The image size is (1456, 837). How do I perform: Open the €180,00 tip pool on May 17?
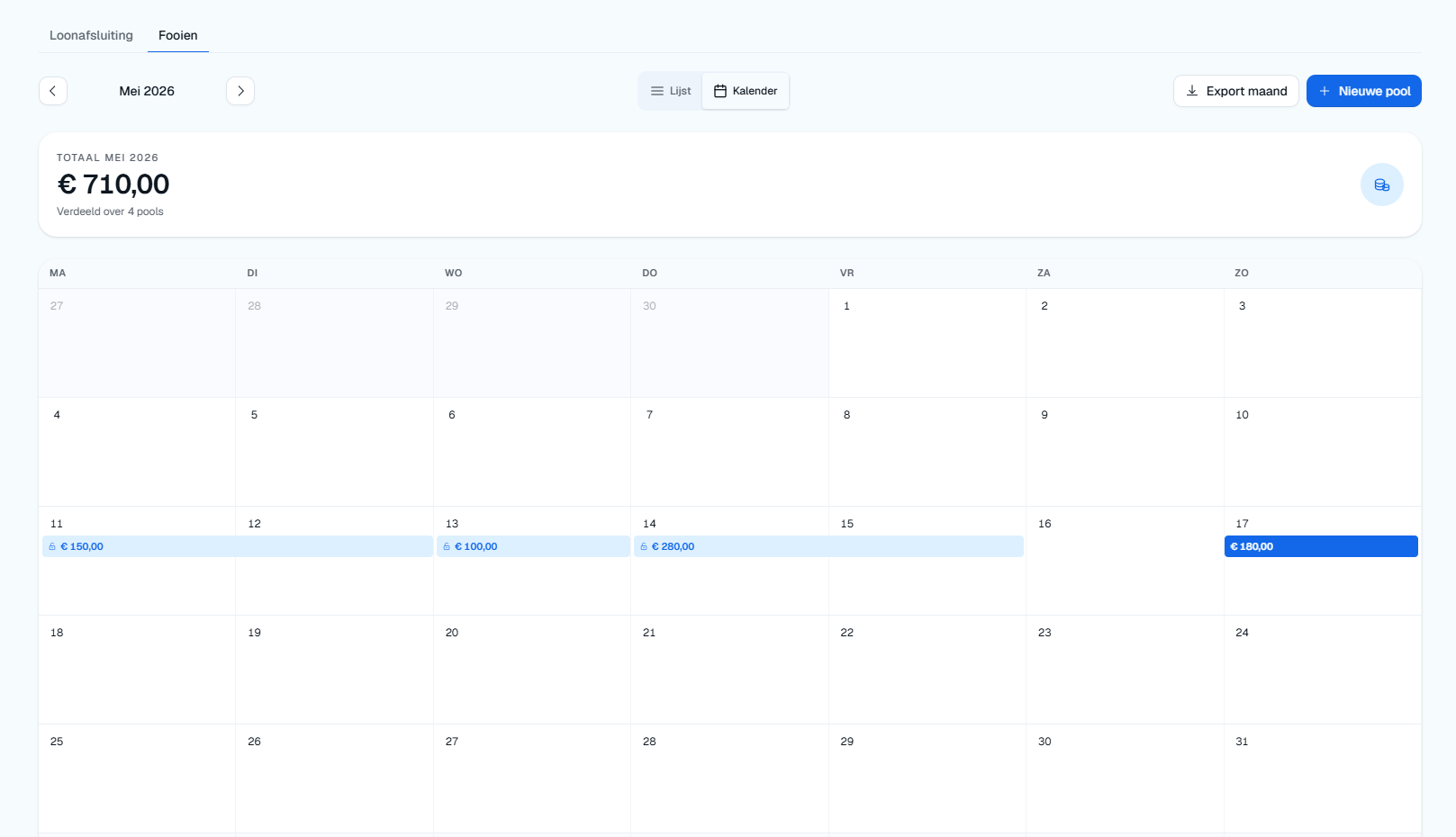1321,546
